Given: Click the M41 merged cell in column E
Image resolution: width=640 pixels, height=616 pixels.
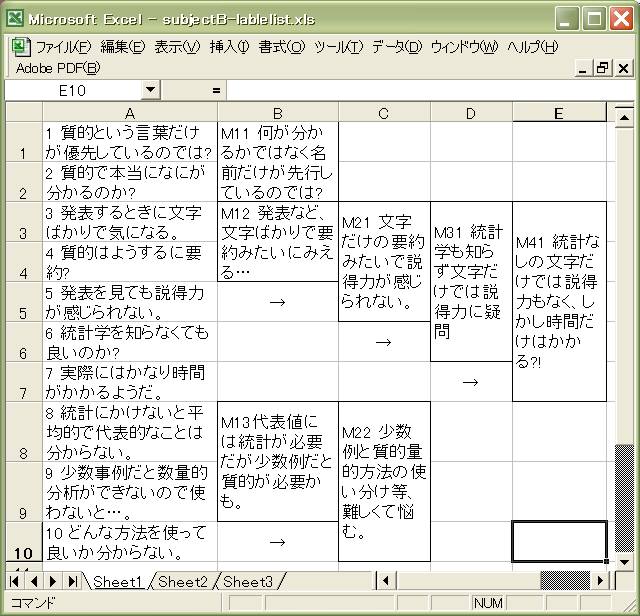Looking at the screenshot, I should pyautogui.click(x=559, y=302).
